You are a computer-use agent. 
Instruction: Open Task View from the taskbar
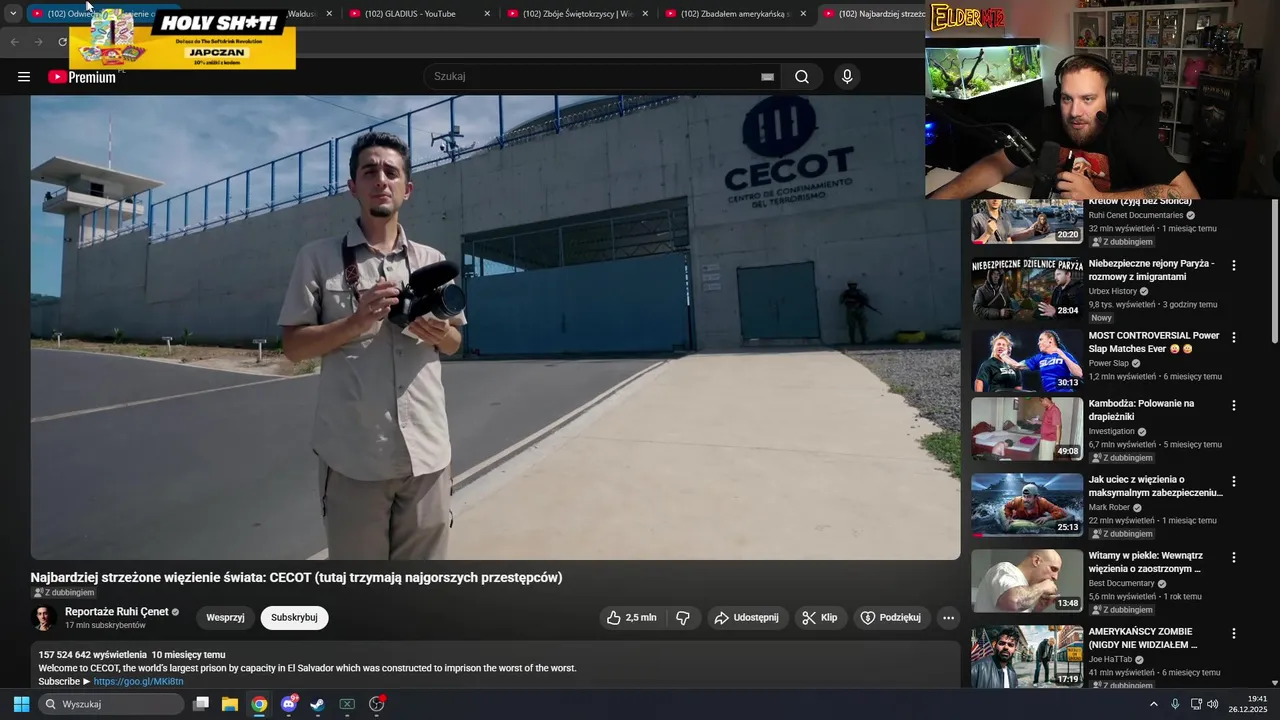pyautogui.click(x=201, y=704)
